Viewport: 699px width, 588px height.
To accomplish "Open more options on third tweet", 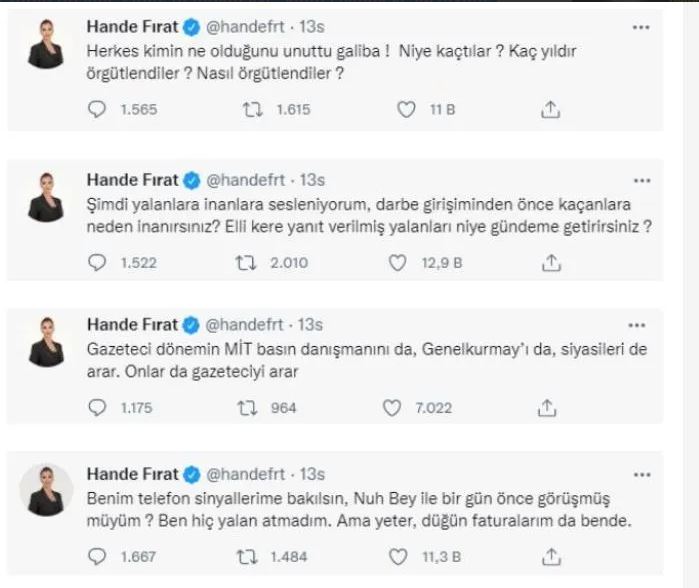I will (637, 327).
